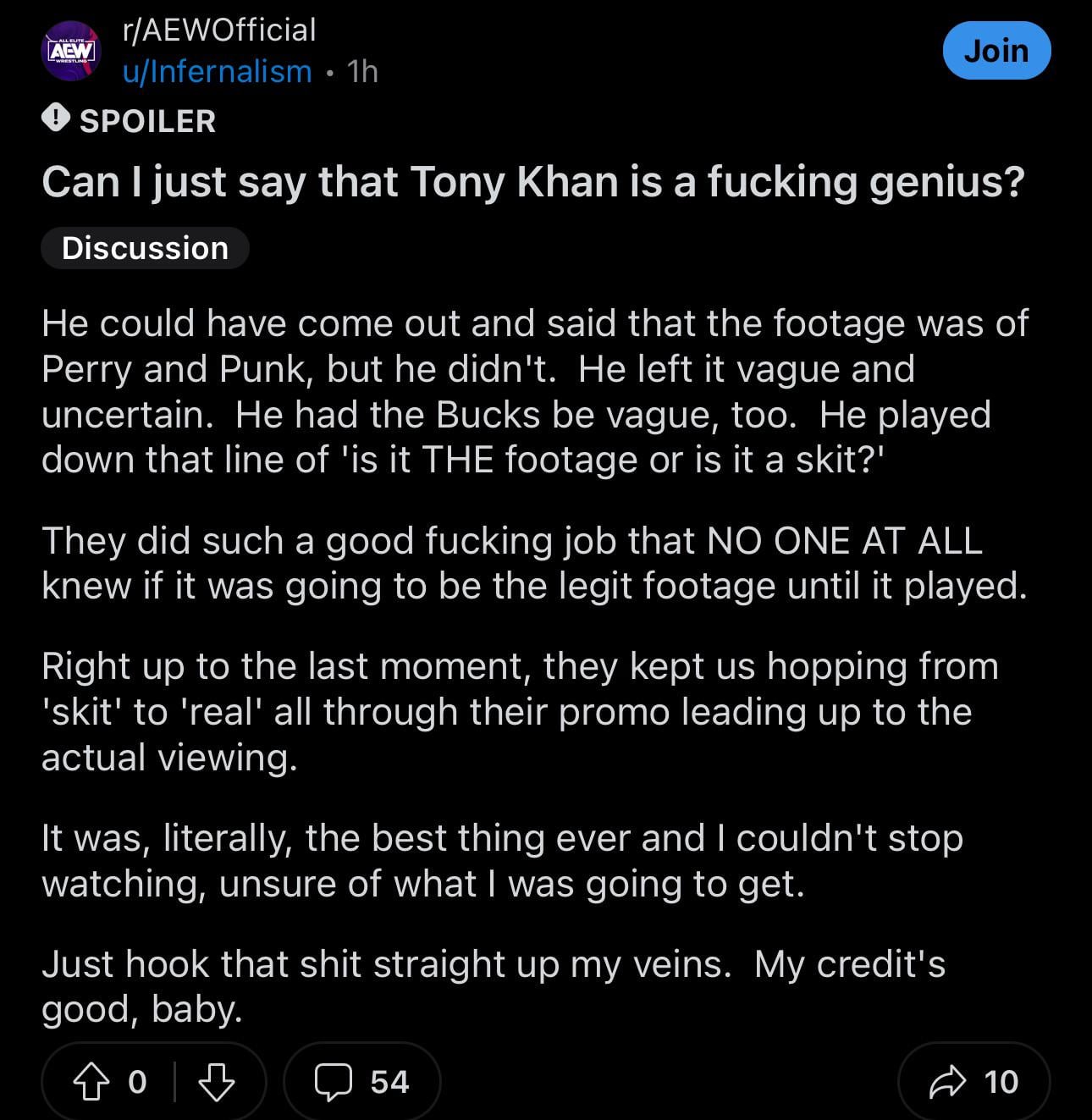Tap the share arrow icon

click(x=947, y=1082)
